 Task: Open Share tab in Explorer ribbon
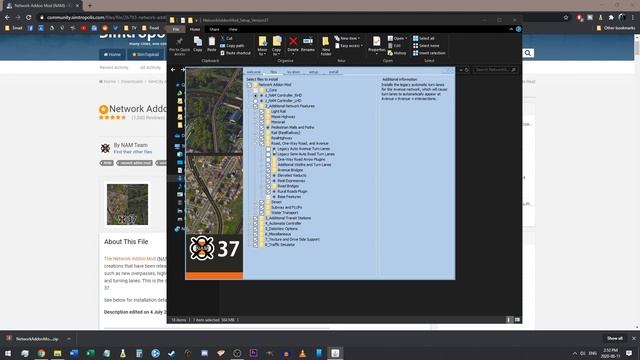214,29
